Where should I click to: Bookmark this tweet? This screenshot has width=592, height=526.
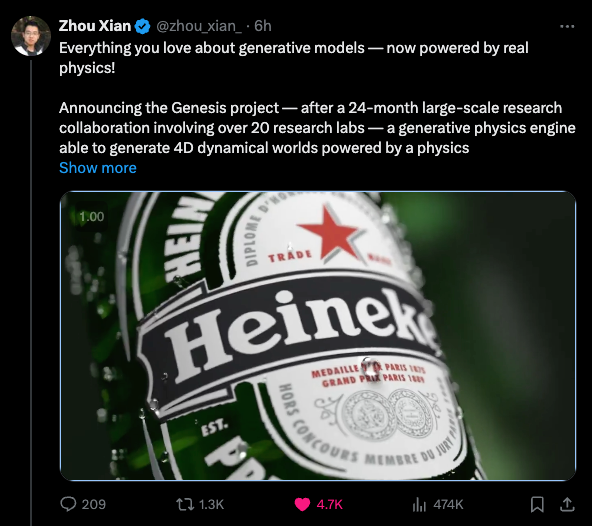[x=537, y=504]
